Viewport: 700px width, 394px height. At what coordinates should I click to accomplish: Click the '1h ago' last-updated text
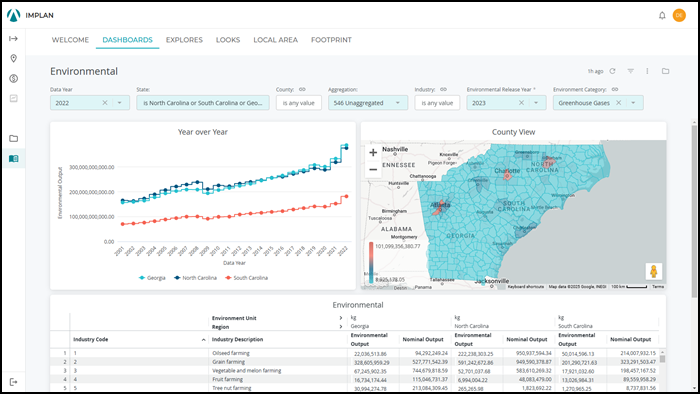click(595, 71)
